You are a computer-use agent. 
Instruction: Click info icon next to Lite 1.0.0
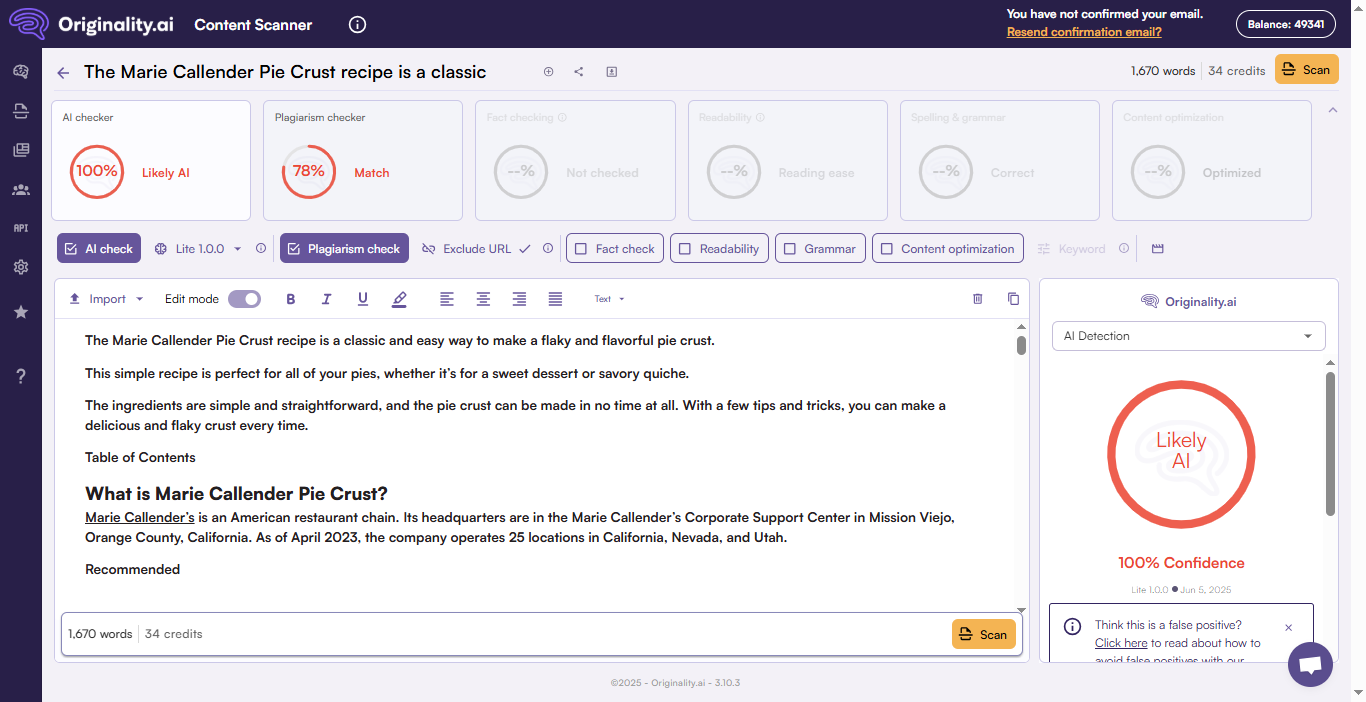point(261,249)
